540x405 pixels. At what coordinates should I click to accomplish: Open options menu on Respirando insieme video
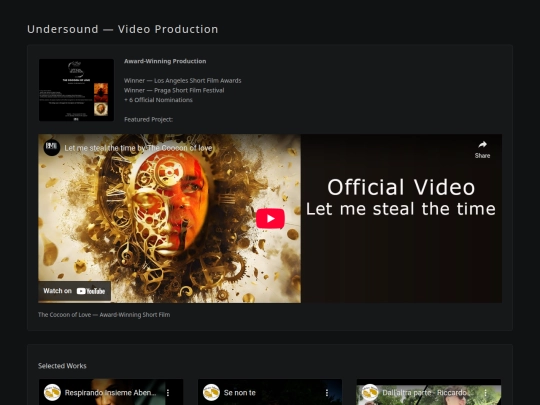tap(168, 393)
